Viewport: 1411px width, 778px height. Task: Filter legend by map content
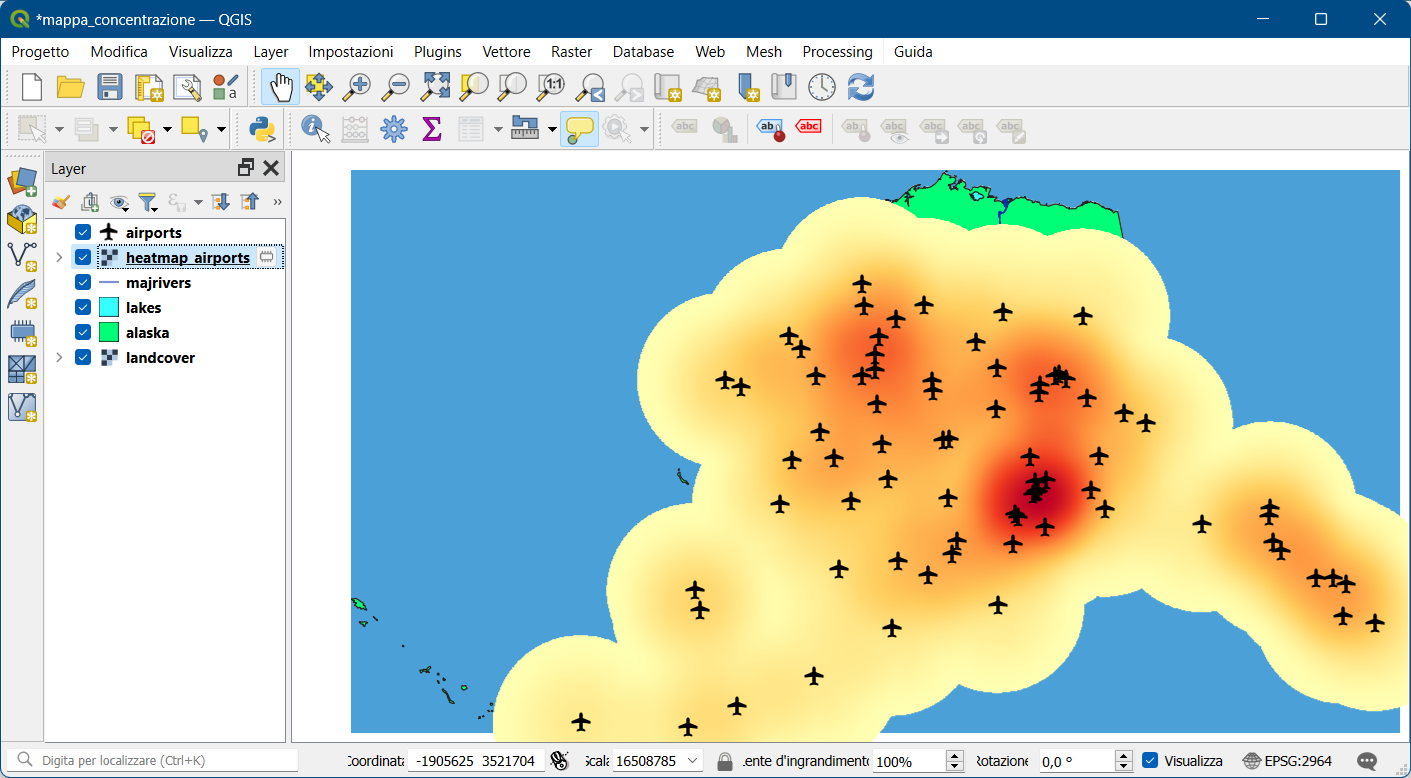pyautogui.click(x=148, y=202)
